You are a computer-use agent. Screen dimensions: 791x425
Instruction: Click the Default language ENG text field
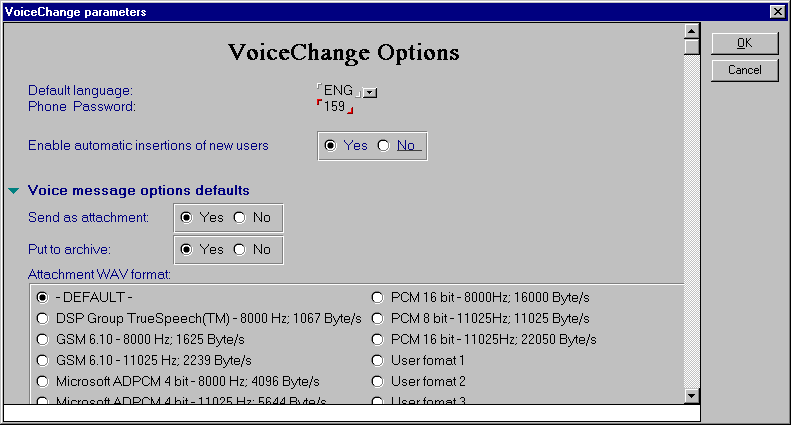pyautogui.click(x=339, y=90)
